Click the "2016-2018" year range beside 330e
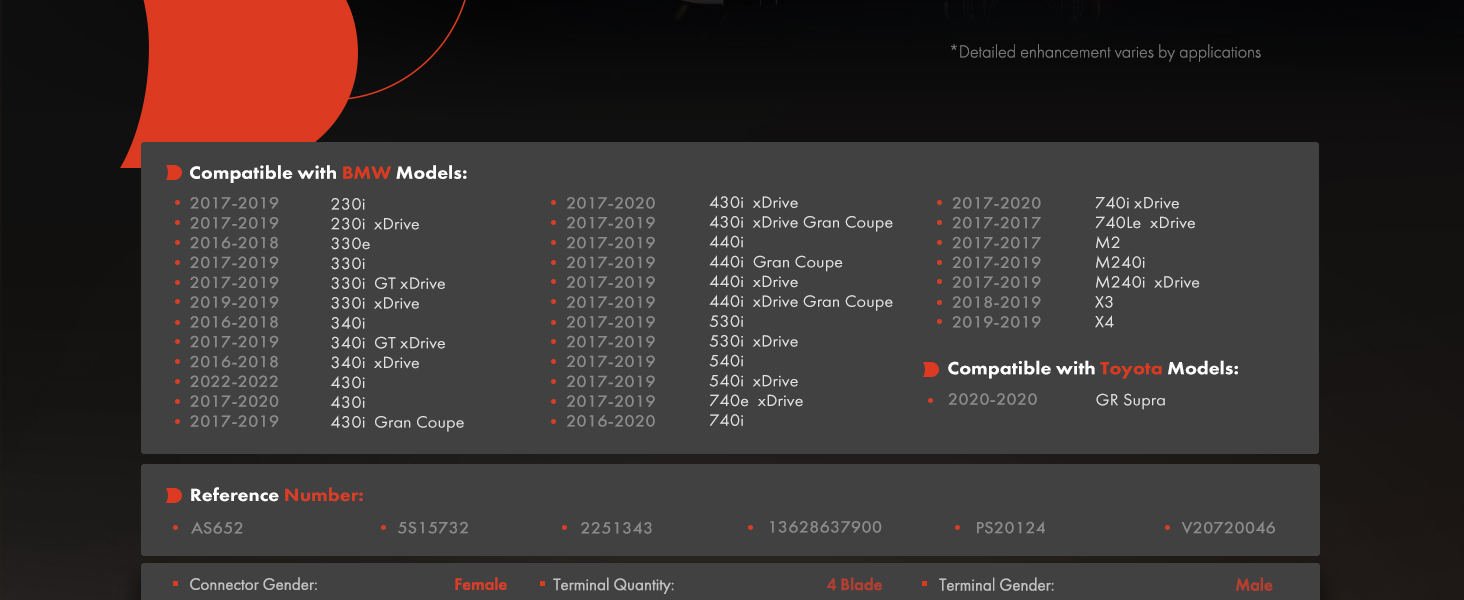Image resolution: width=1464 pixels, height=600 pixels. click(234, 243)
